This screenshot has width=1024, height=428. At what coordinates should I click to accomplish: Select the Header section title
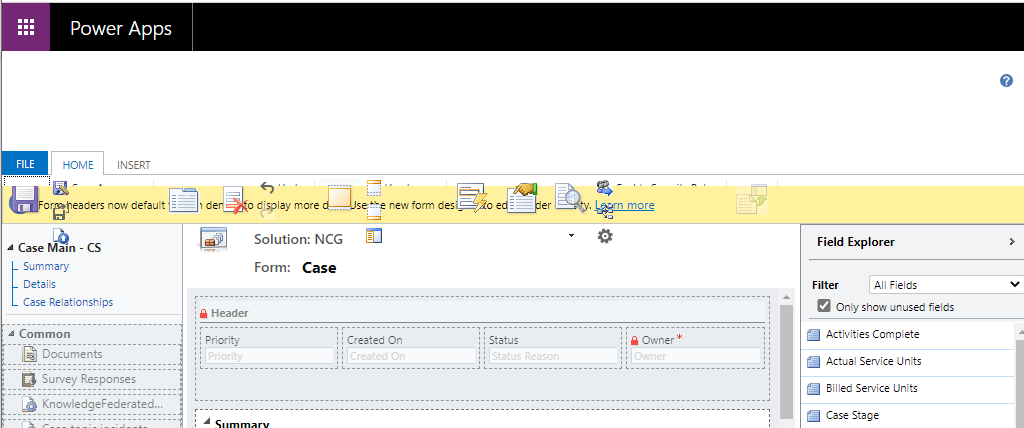(229, 314)
